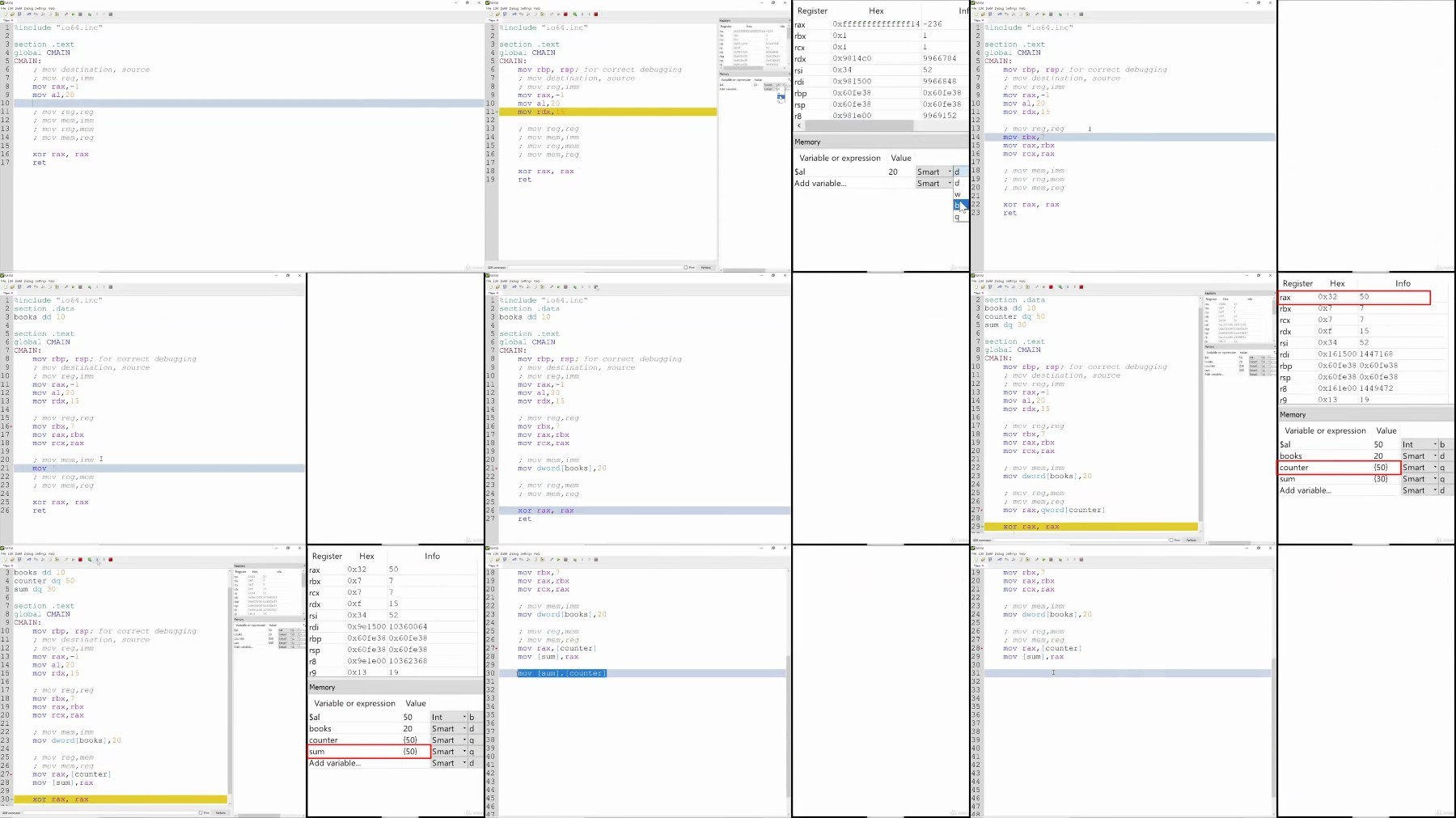
Task: Click Perform button in window debugging mov rdx,15
Action: point(705,267)
